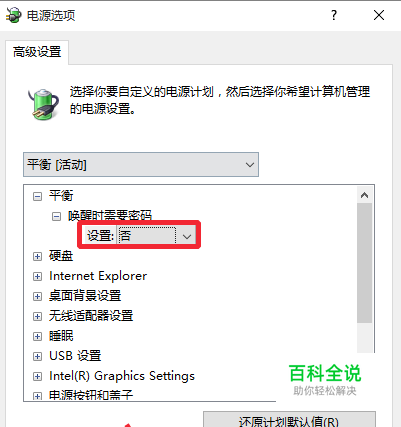401x427 pixels.
Task: Expand the 睡眠 tree node
Action: click(37, 336)
